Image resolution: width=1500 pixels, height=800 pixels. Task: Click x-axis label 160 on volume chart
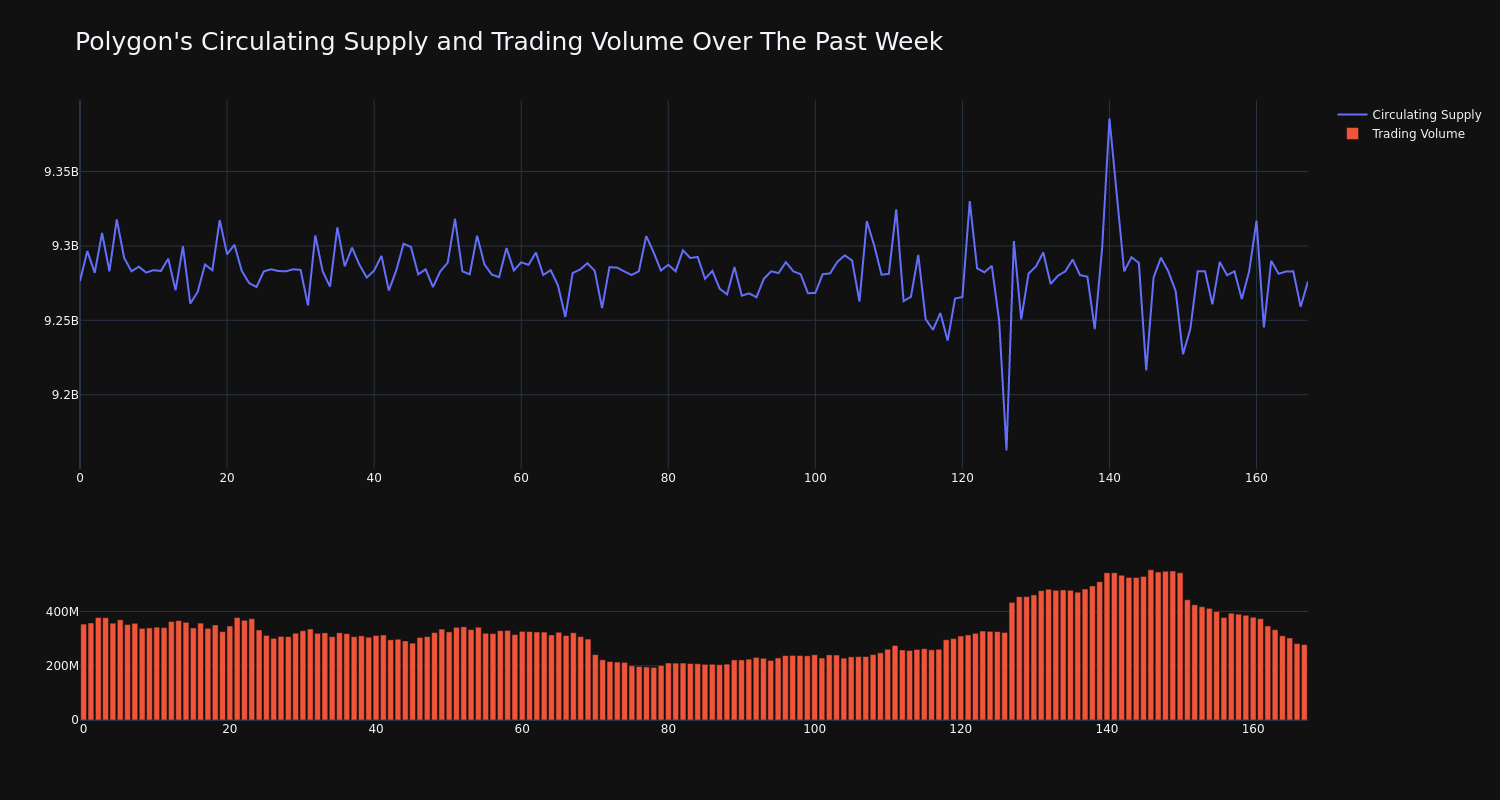[1253, 729]
